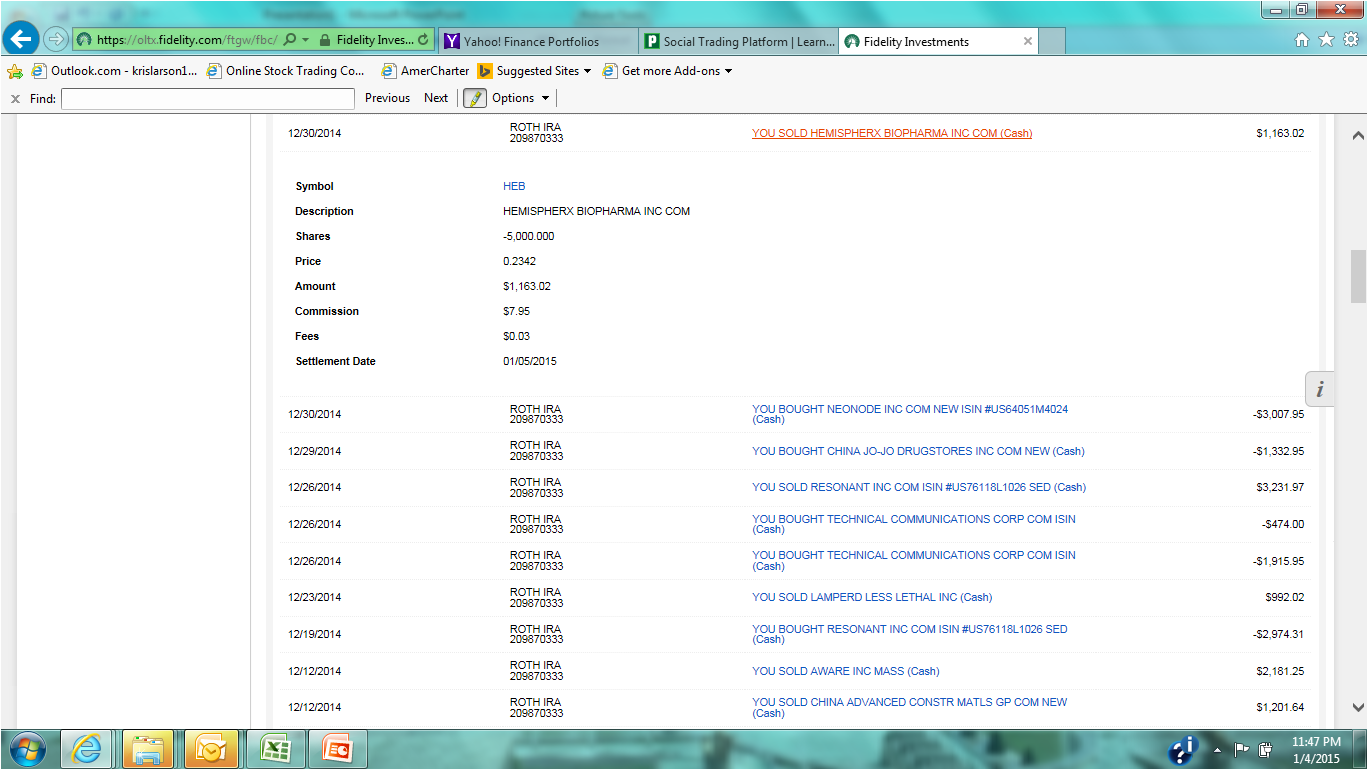
Task: Click the vertical scrollbar down arrow
Action: 1358,706
